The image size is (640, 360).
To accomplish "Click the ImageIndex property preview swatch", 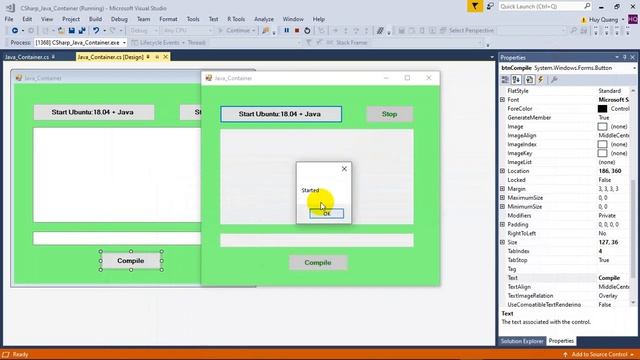I will click(x=602, y=144).
